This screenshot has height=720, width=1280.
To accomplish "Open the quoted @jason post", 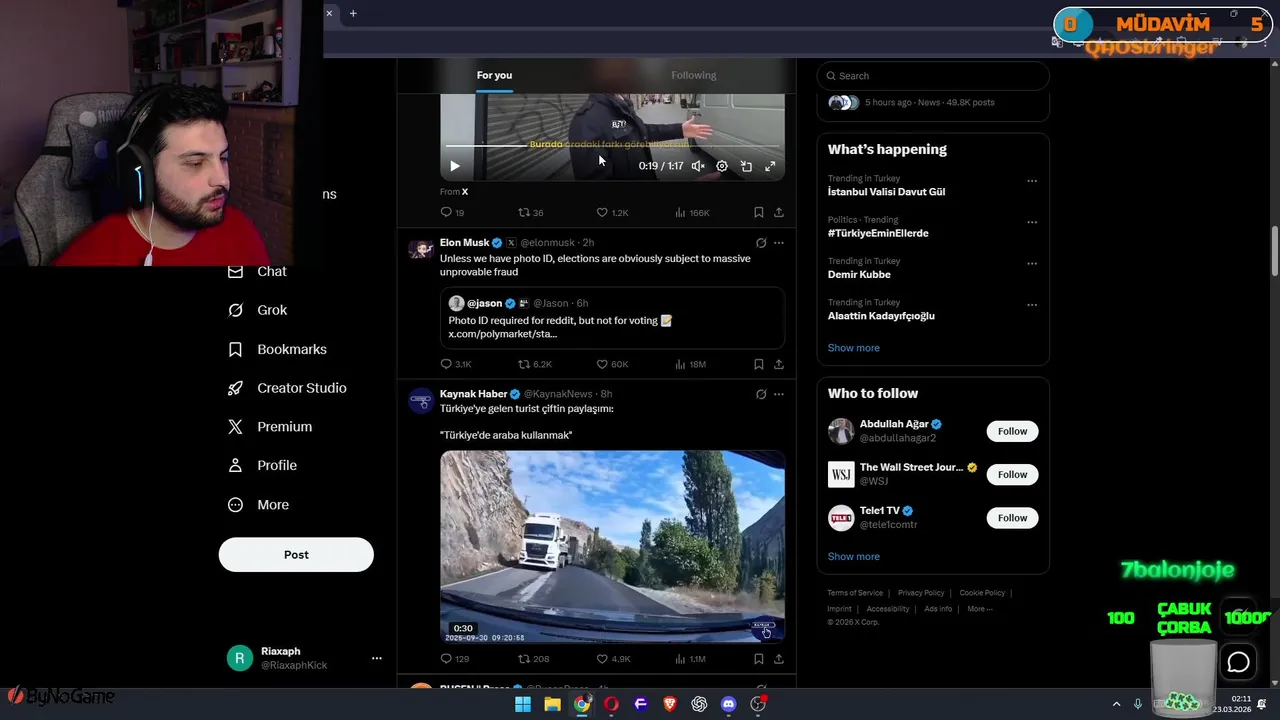I will pos(612,318).
